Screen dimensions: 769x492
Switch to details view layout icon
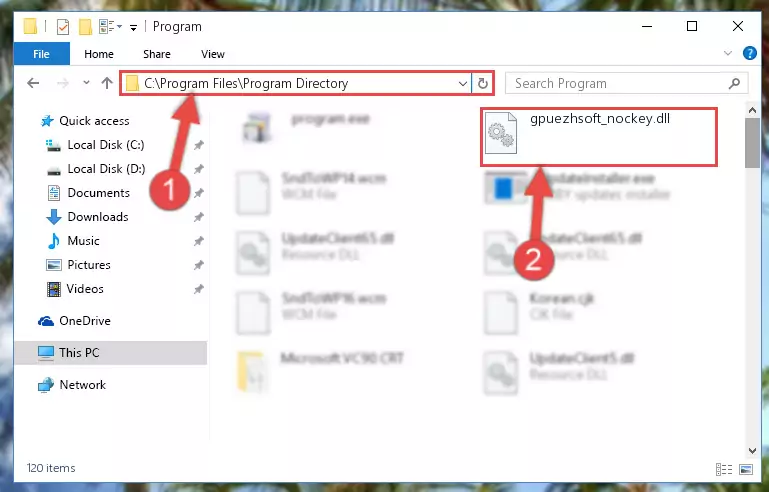click(x=724, y=469)
